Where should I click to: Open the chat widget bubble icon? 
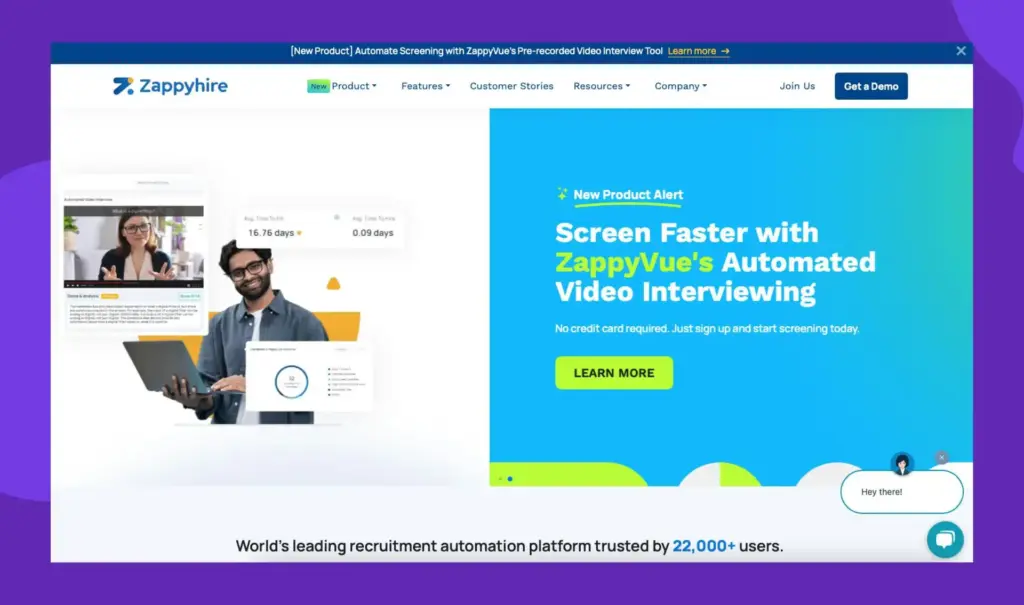click(945, 540)
